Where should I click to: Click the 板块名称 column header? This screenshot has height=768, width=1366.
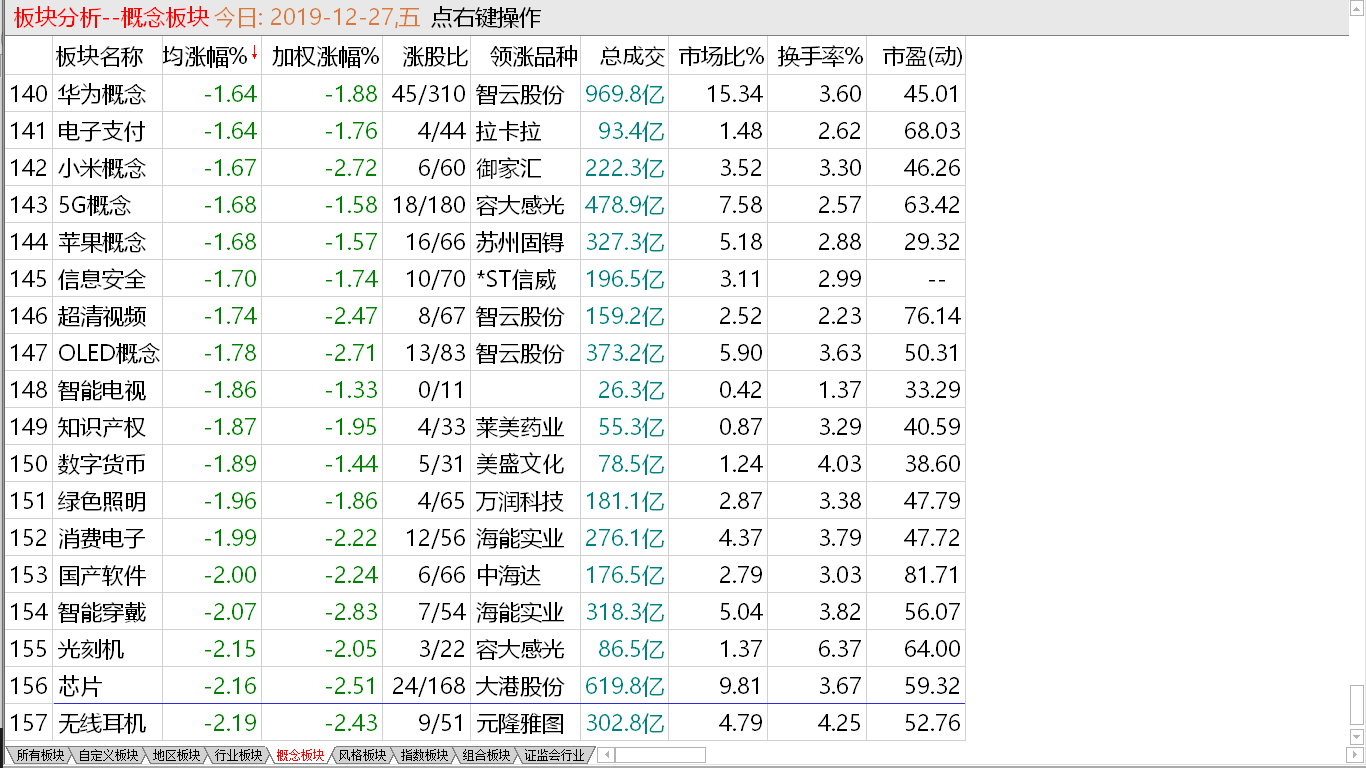click(x=100, y=56)
